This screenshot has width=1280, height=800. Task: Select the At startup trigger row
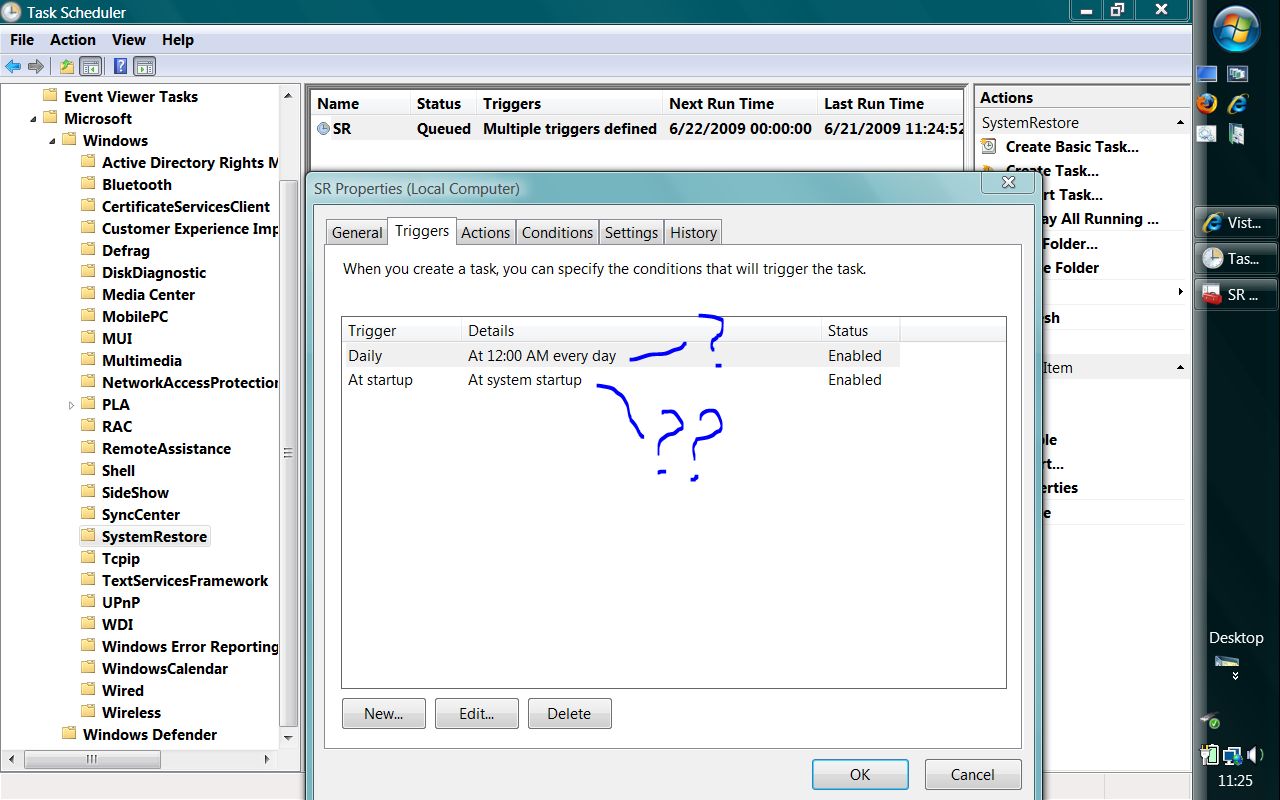pyautogui.click(x=620, y=380)
